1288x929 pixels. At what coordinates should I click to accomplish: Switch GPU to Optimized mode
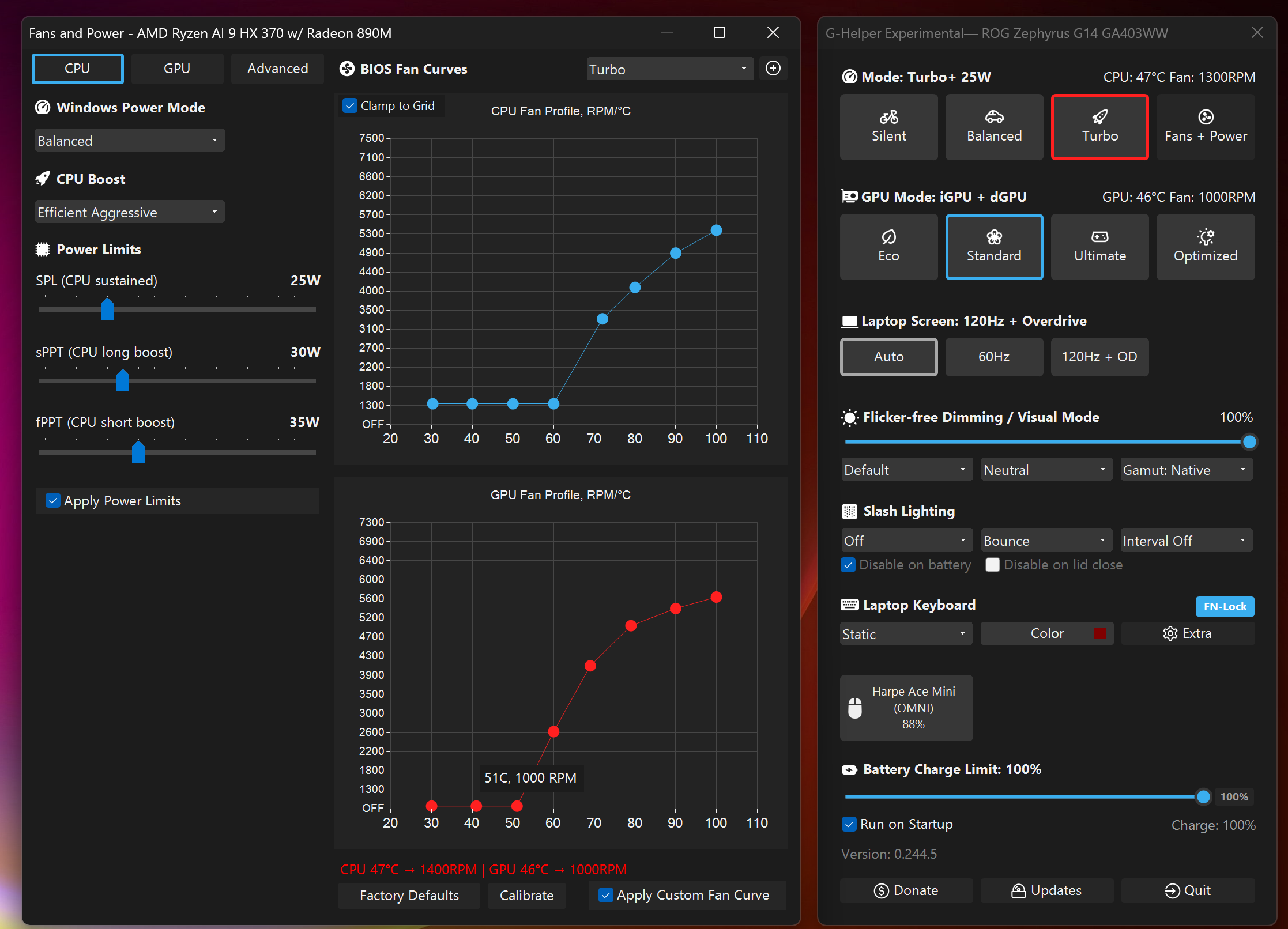click(x=1206, y=247)
